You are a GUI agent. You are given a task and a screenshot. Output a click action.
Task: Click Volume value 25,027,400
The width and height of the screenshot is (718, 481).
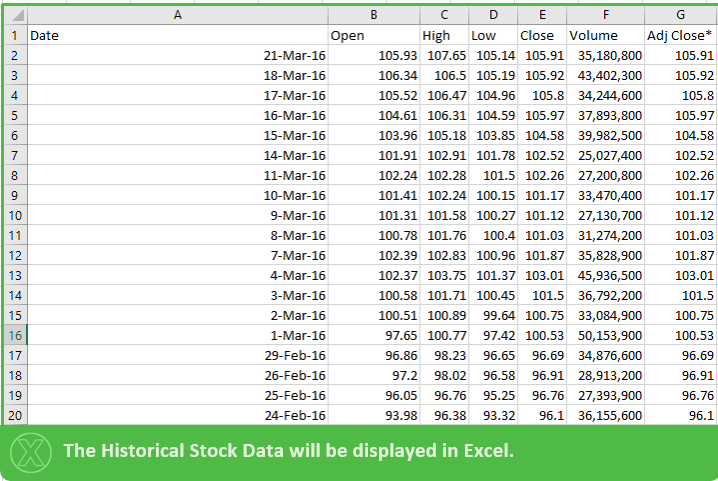point(605,155)
